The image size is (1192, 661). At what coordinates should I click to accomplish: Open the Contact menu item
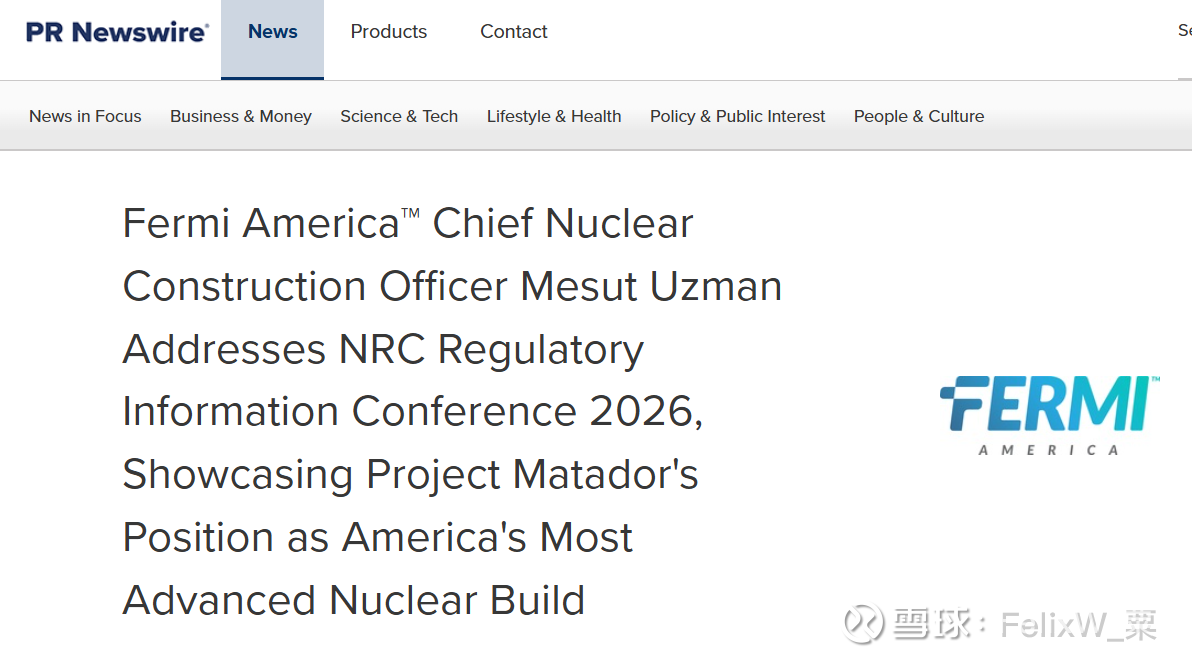coord(513,32)
